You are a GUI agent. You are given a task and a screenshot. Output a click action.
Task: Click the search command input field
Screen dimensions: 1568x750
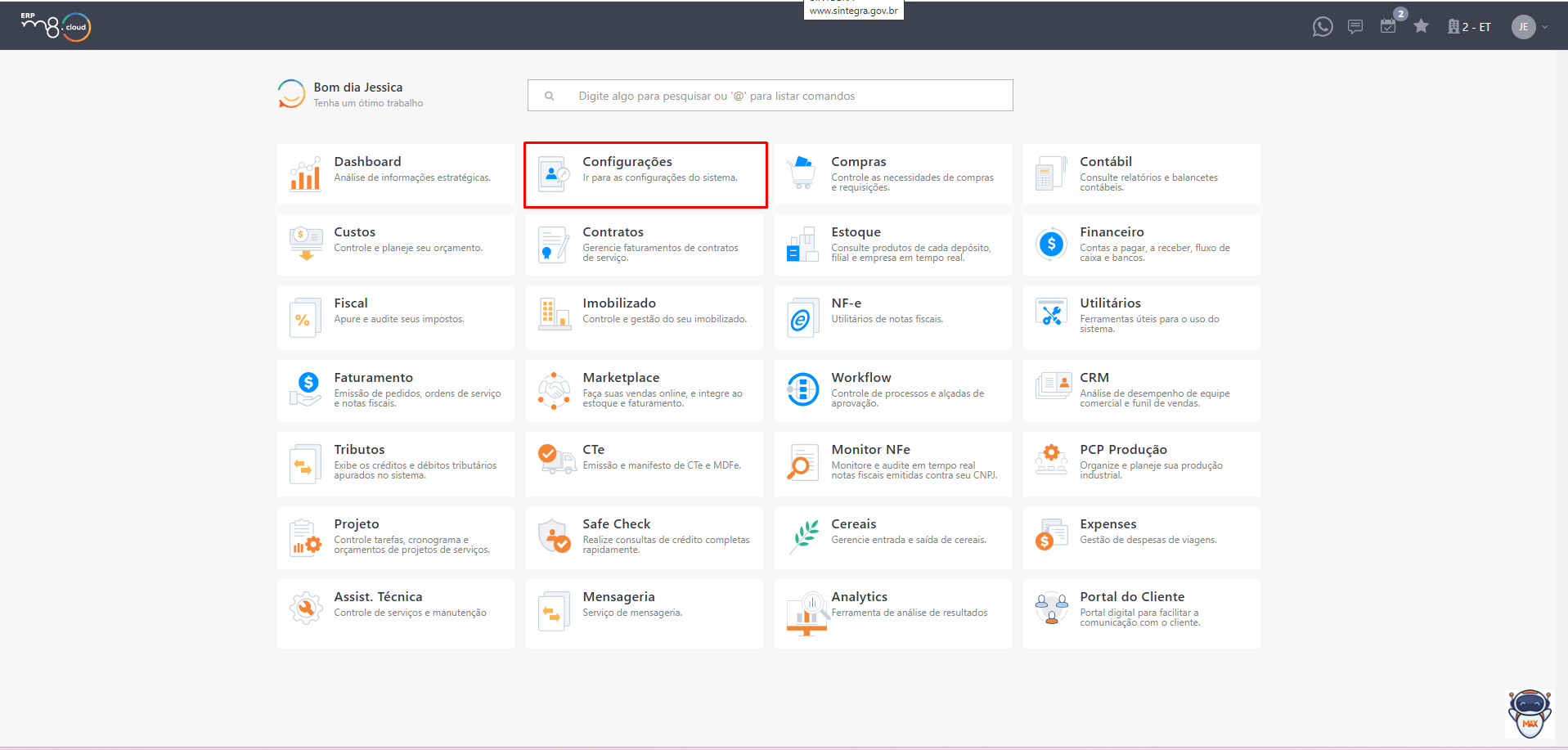(770, 96)
